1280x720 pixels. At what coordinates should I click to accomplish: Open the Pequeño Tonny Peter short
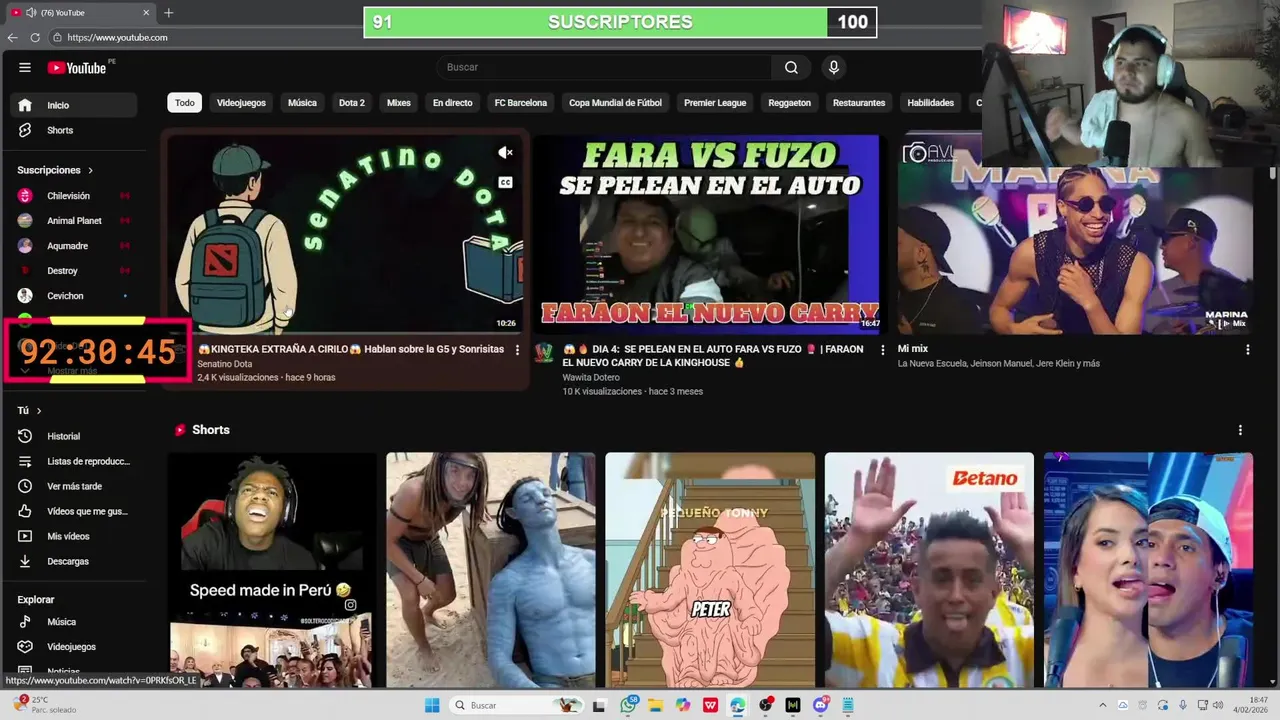[x=710, y=570]
